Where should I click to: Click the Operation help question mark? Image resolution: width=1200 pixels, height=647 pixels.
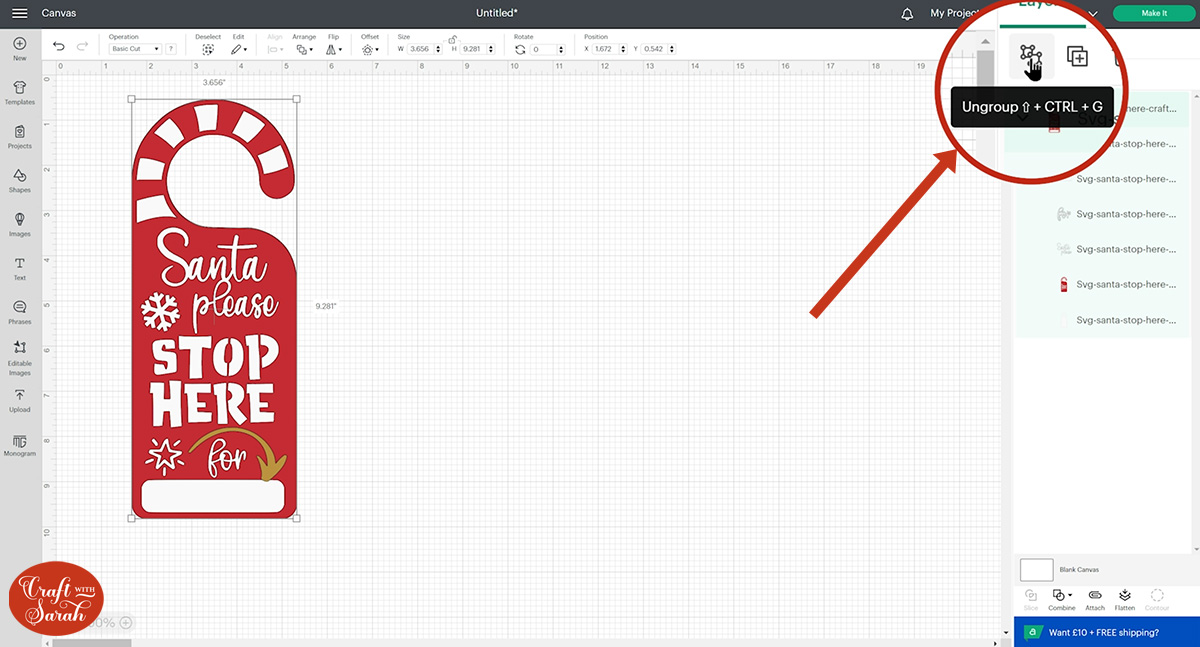coord(171,49)
